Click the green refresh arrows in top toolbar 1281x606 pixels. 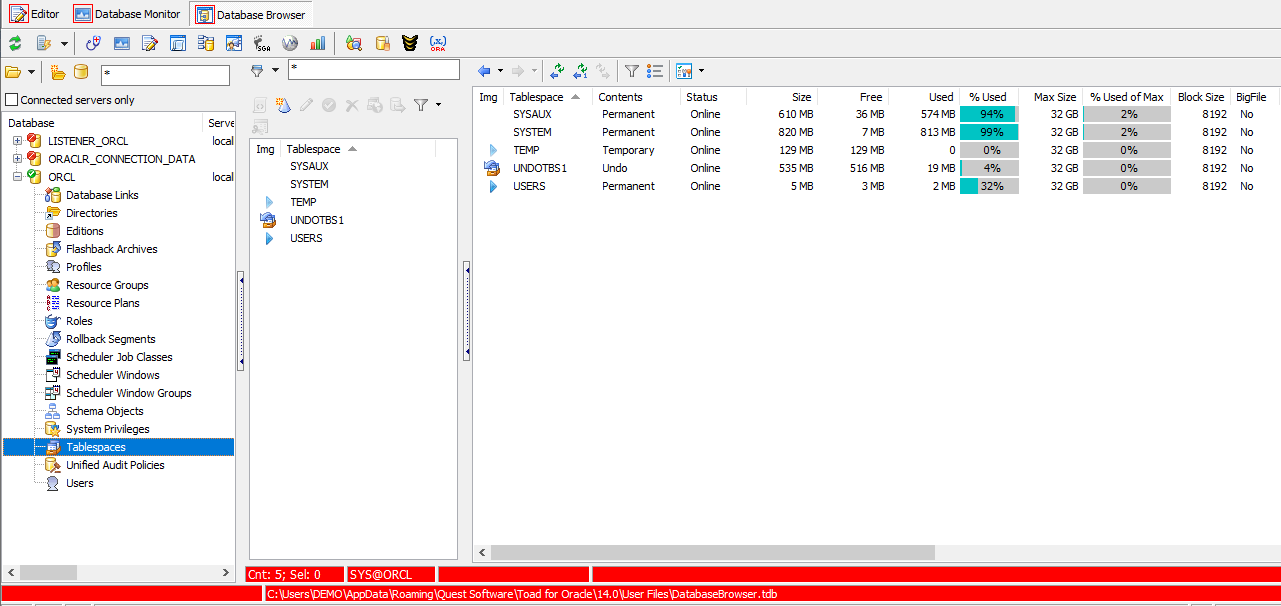tap(15, 44)
